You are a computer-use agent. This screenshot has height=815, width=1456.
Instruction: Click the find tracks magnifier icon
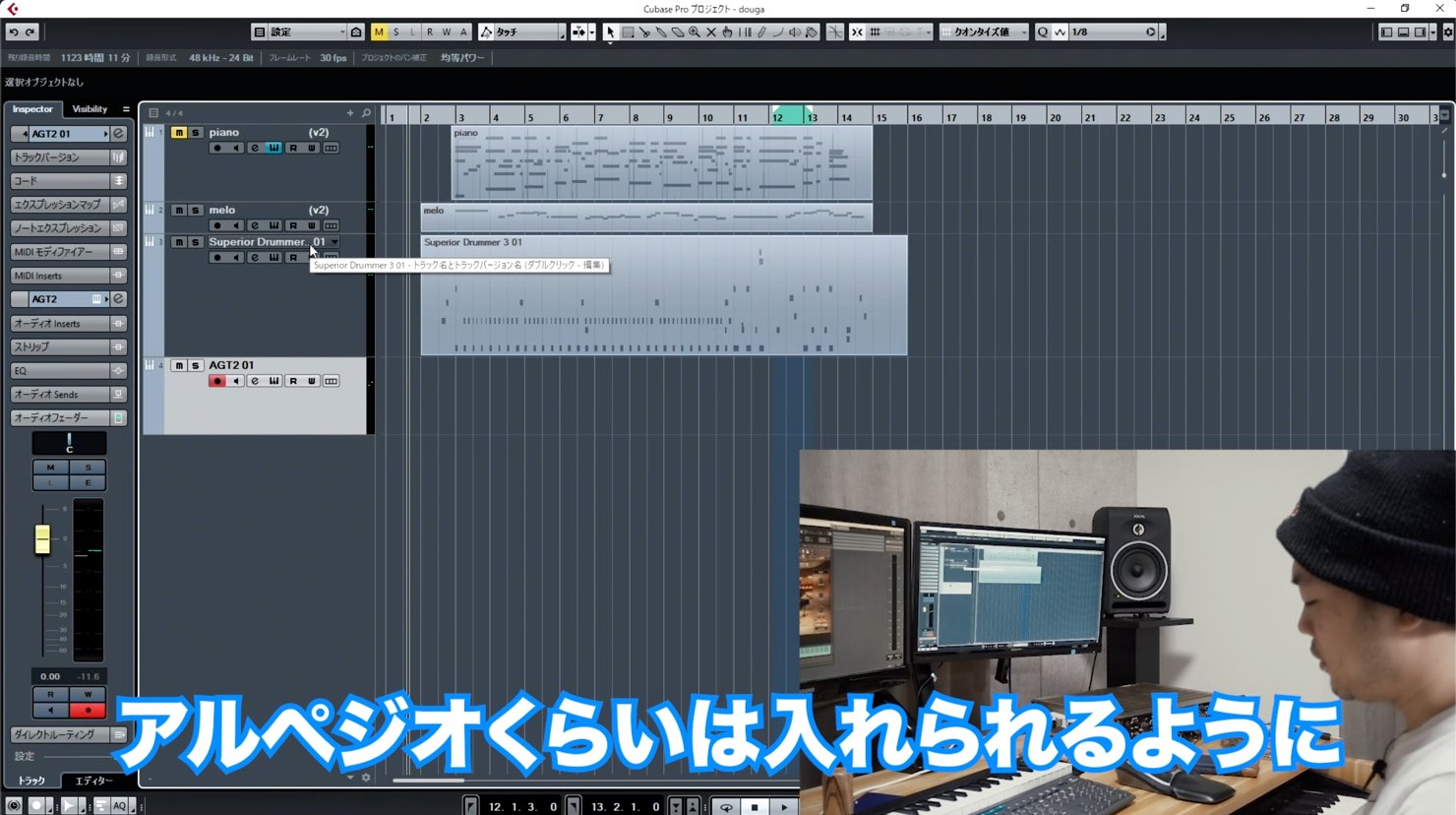tap(366, 113)
